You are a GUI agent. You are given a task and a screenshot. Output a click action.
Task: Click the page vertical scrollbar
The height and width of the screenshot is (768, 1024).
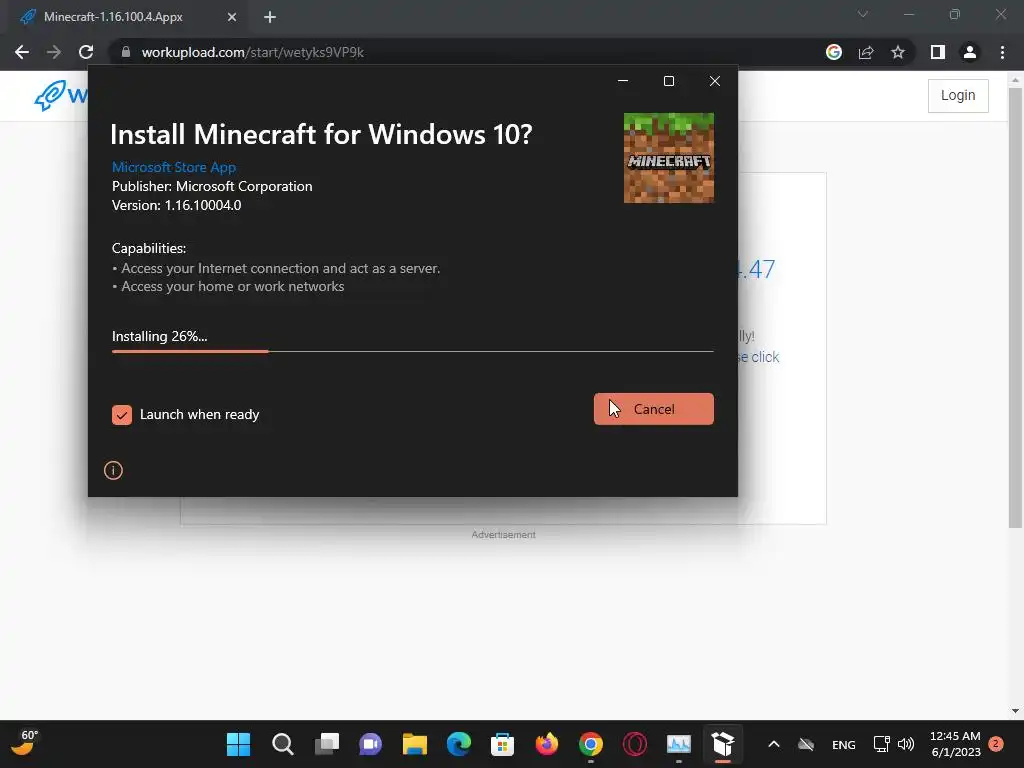click(x=1015, y=307)
